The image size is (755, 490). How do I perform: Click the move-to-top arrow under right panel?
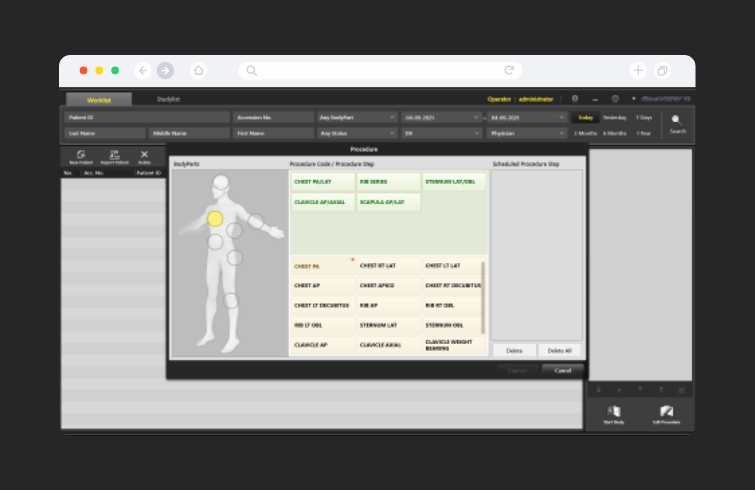(599, 390)
